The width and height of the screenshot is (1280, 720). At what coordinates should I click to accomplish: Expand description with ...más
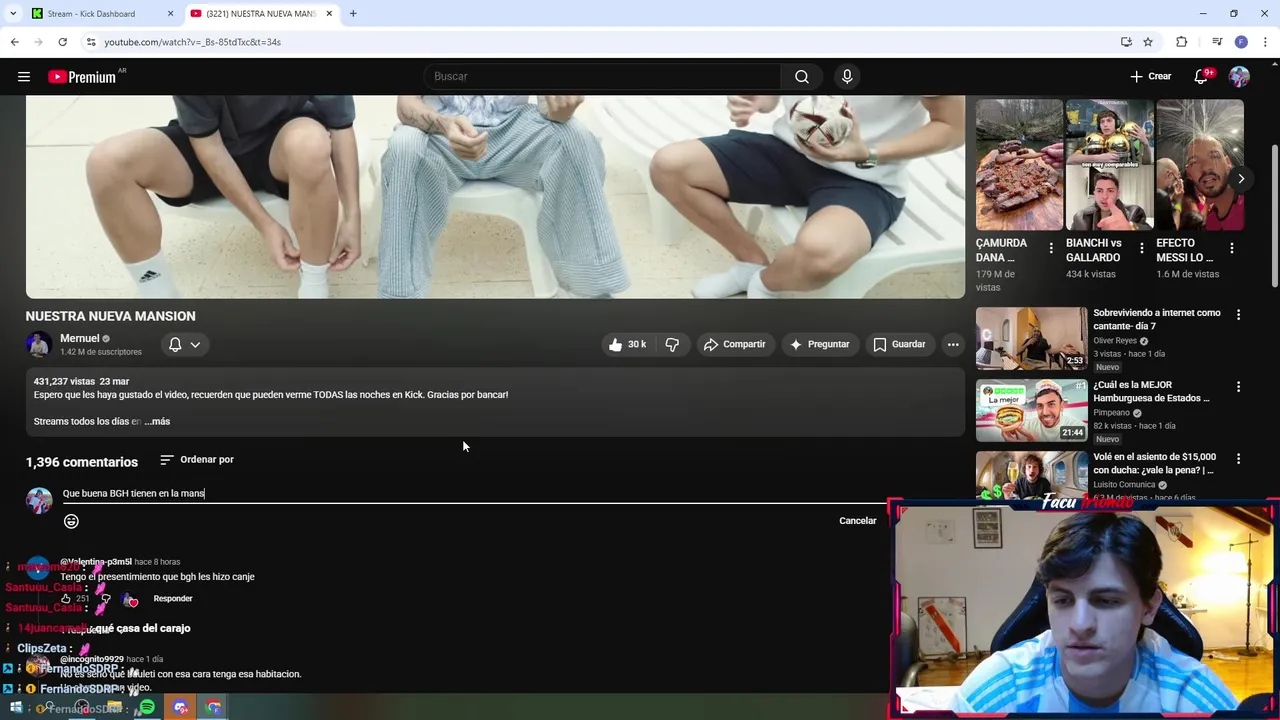pyautogui.click(x=157, y=421)
